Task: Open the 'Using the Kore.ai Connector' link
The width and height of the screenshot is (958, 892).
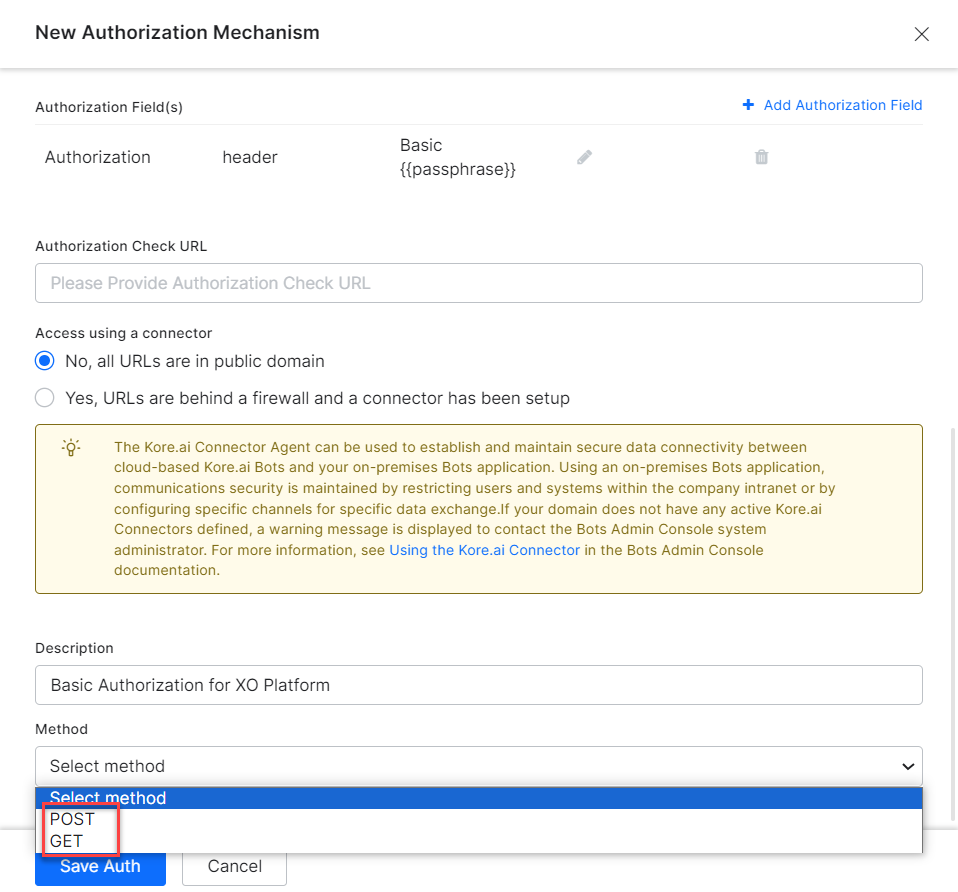Action: [x=484, y=550]
